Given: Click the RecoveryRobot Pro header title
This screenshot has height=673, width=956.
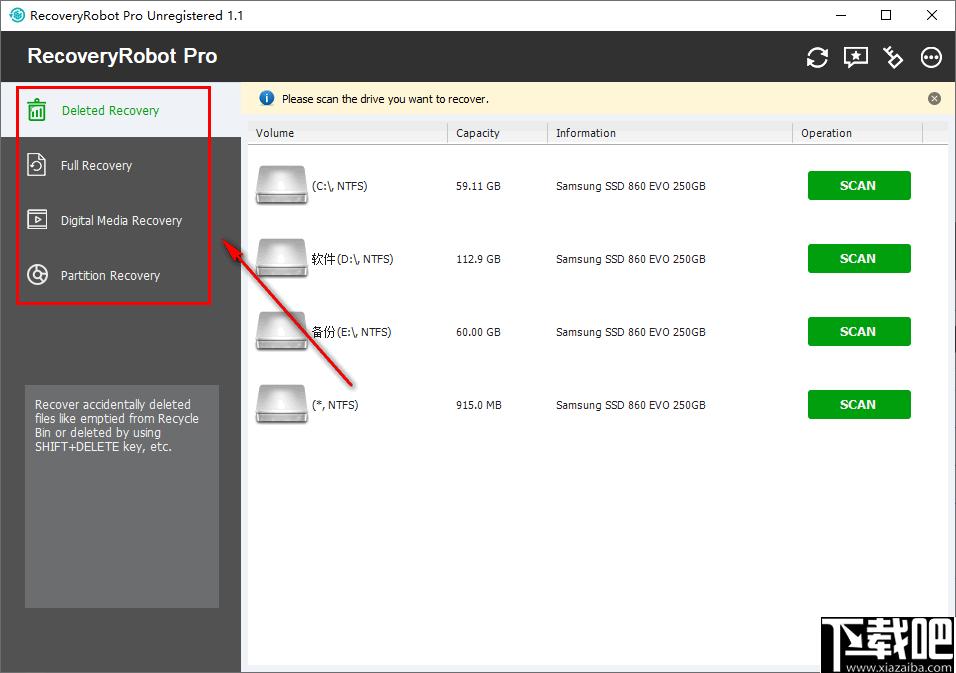Looking at the screenshot, I should click(123, 56).
